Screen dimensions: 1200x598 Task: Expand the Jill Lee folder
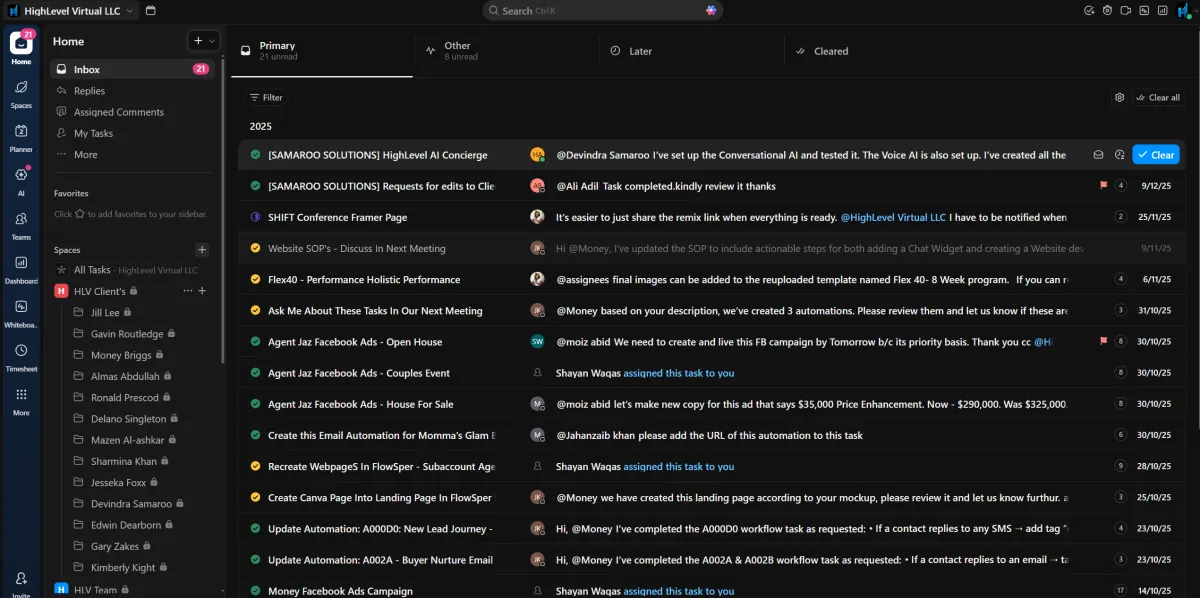(105, 312)
